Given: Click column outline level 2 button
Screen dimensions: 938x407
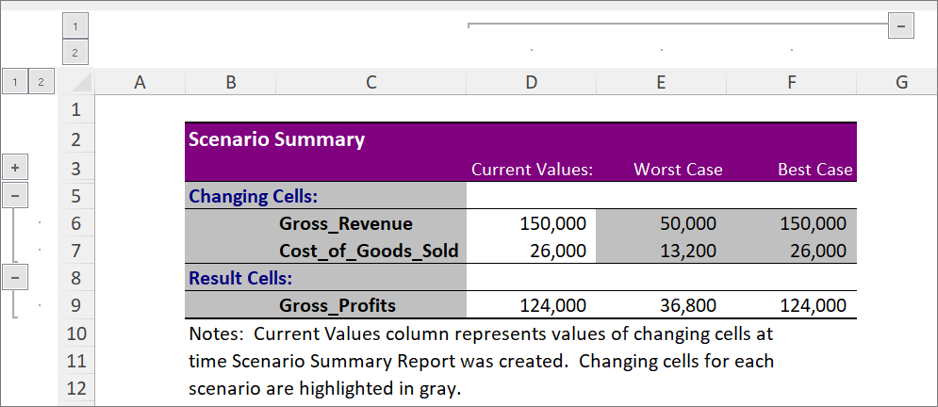Looking at the screenshot, I should click(75, 52).
